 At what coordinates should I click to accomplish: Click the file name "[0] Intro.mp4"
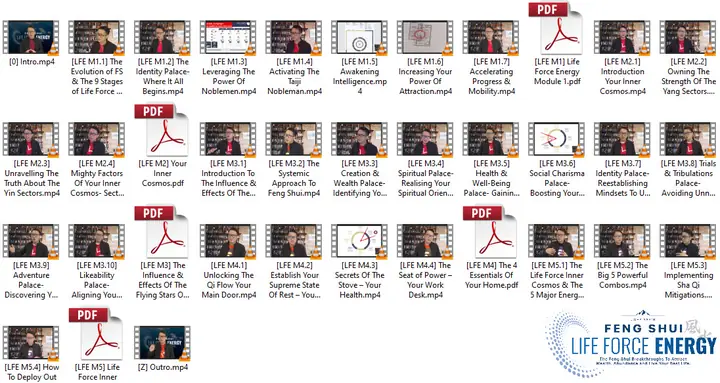31,62
